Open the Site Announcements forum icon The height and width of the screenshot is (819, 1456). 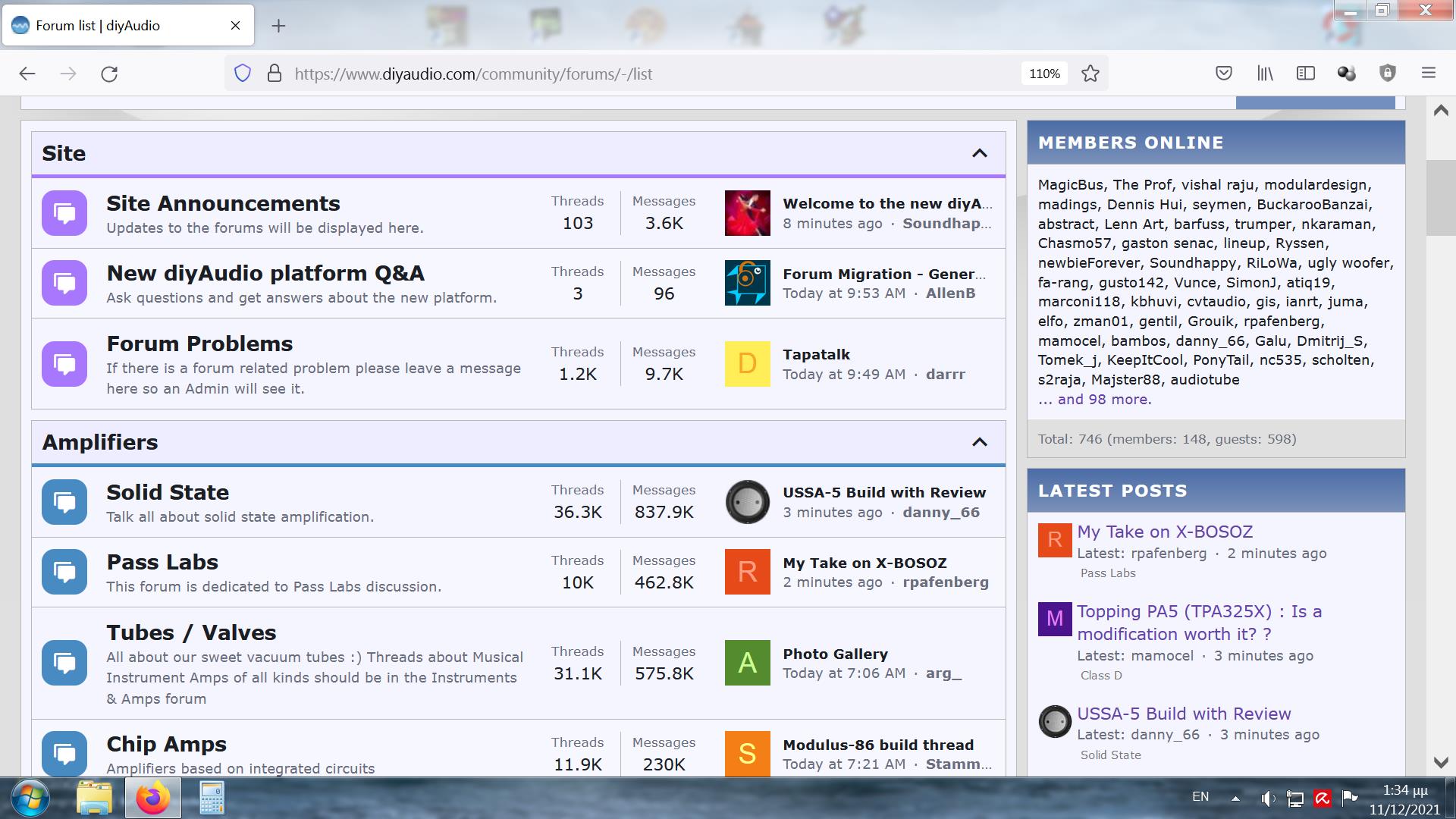click(64, 213)
